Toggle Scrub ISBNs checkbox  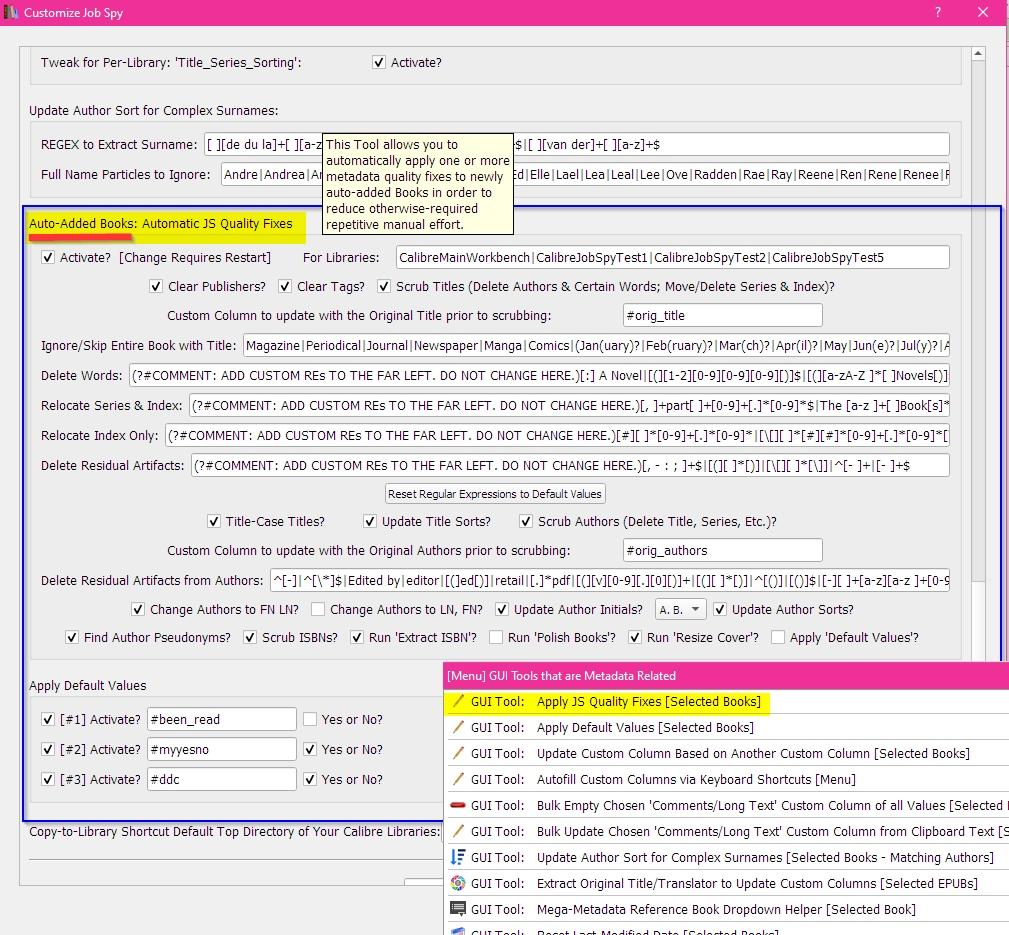point(250,637)
